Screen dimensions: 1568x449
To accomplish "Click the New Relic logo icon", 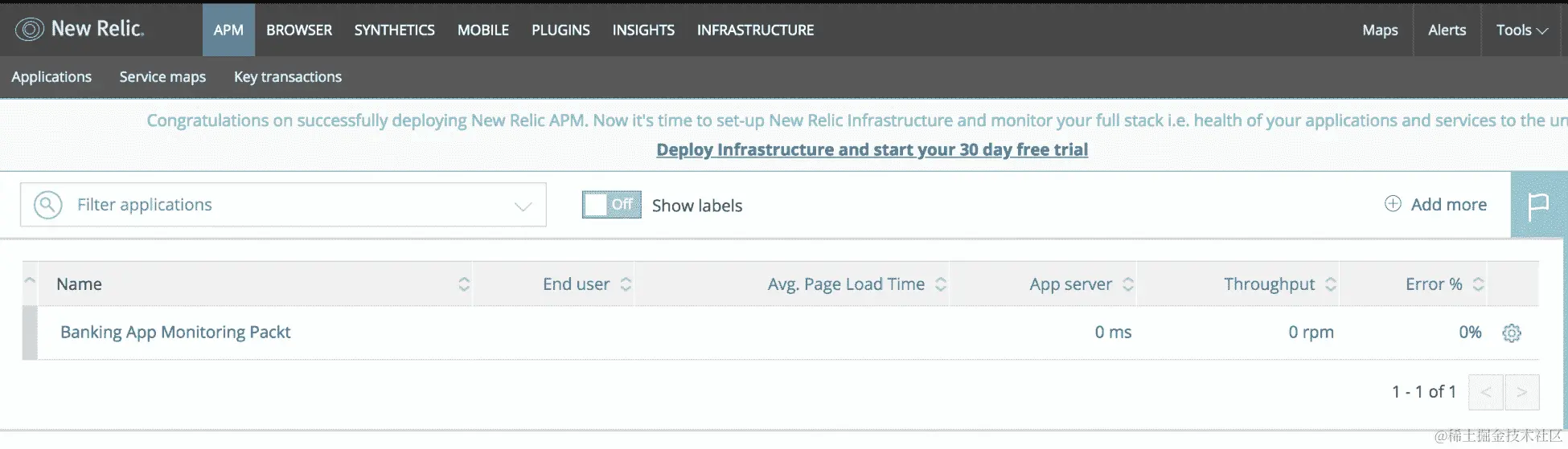I will click(x=30, y=30).
